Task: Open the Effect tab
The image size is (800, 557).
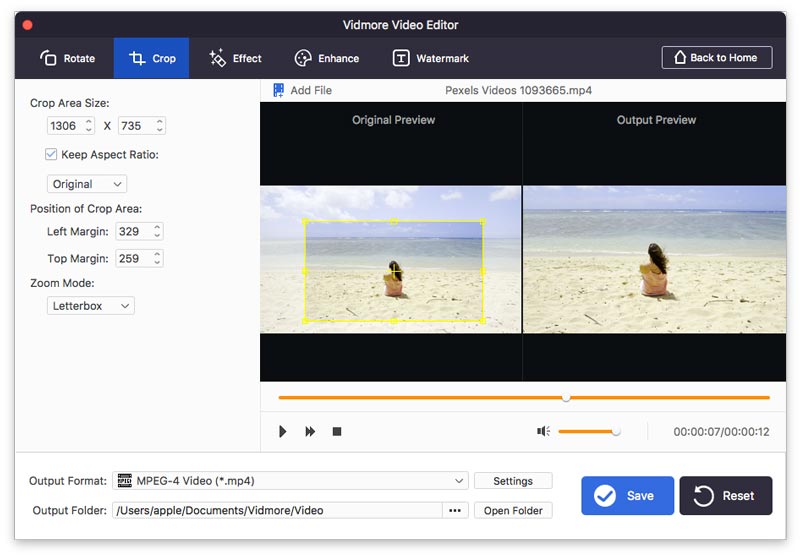Action: [x=235, y=58]
